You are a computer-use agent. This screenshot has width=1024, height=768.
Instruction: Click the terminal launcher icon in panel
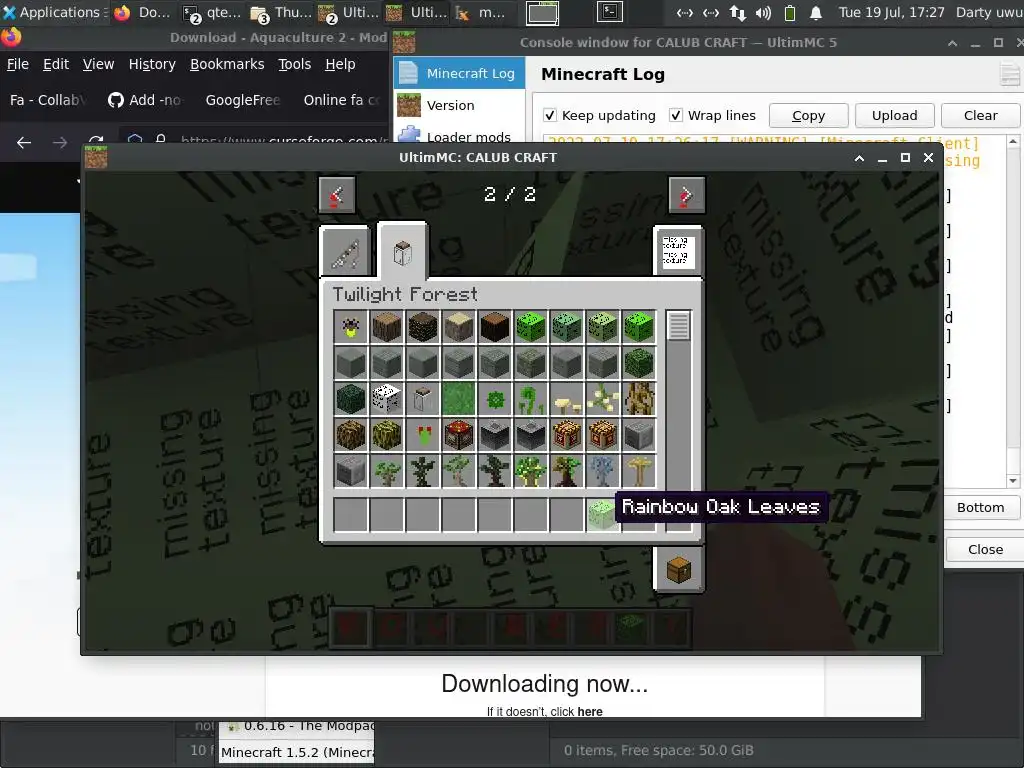609,12
